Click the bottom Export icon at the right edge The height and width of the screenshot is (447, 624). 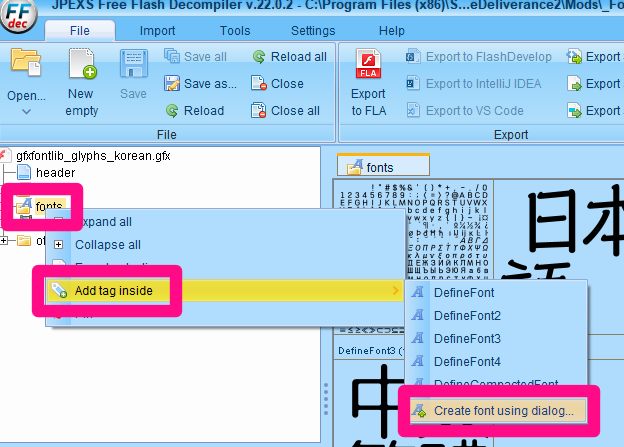574,111
